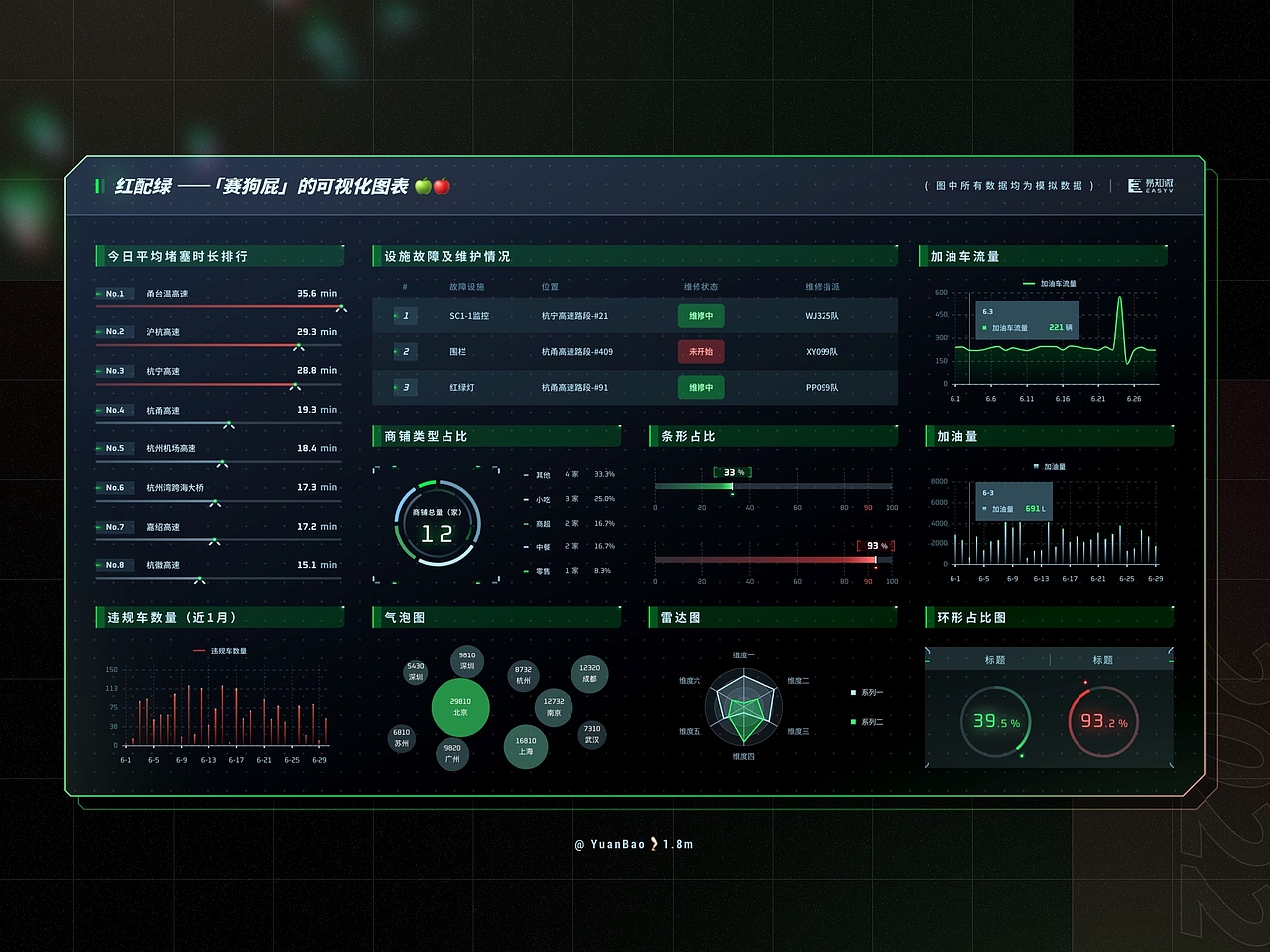Image resolution: width=1270 pixels, height=952 pixels.
Task: Click the 维修中 status for 红绿灯
Action: tap(700, 388)
